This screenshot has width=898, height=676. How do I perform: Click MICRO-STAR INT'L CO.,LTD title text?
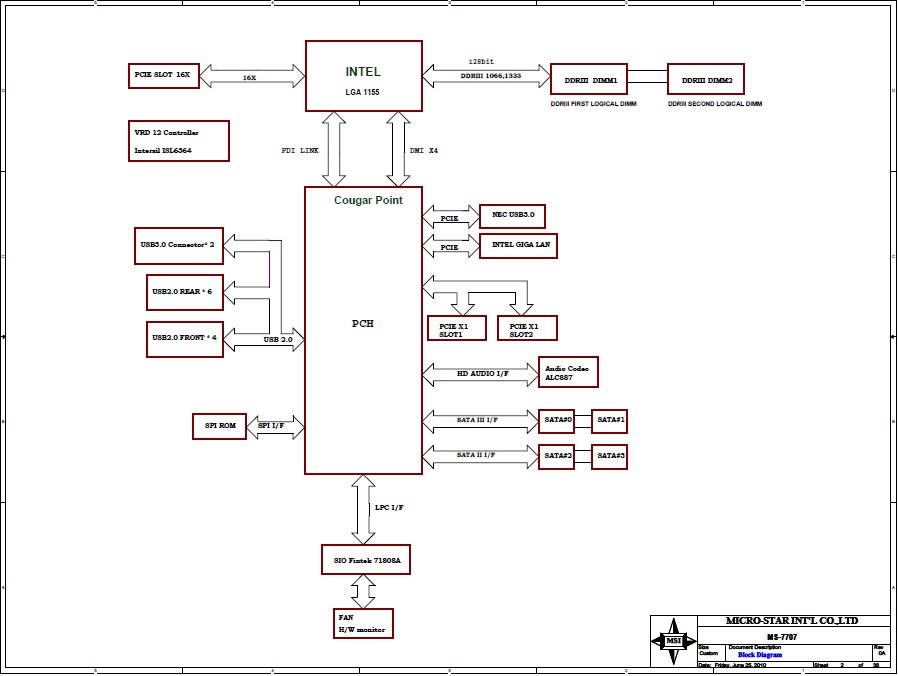(792, 621)
